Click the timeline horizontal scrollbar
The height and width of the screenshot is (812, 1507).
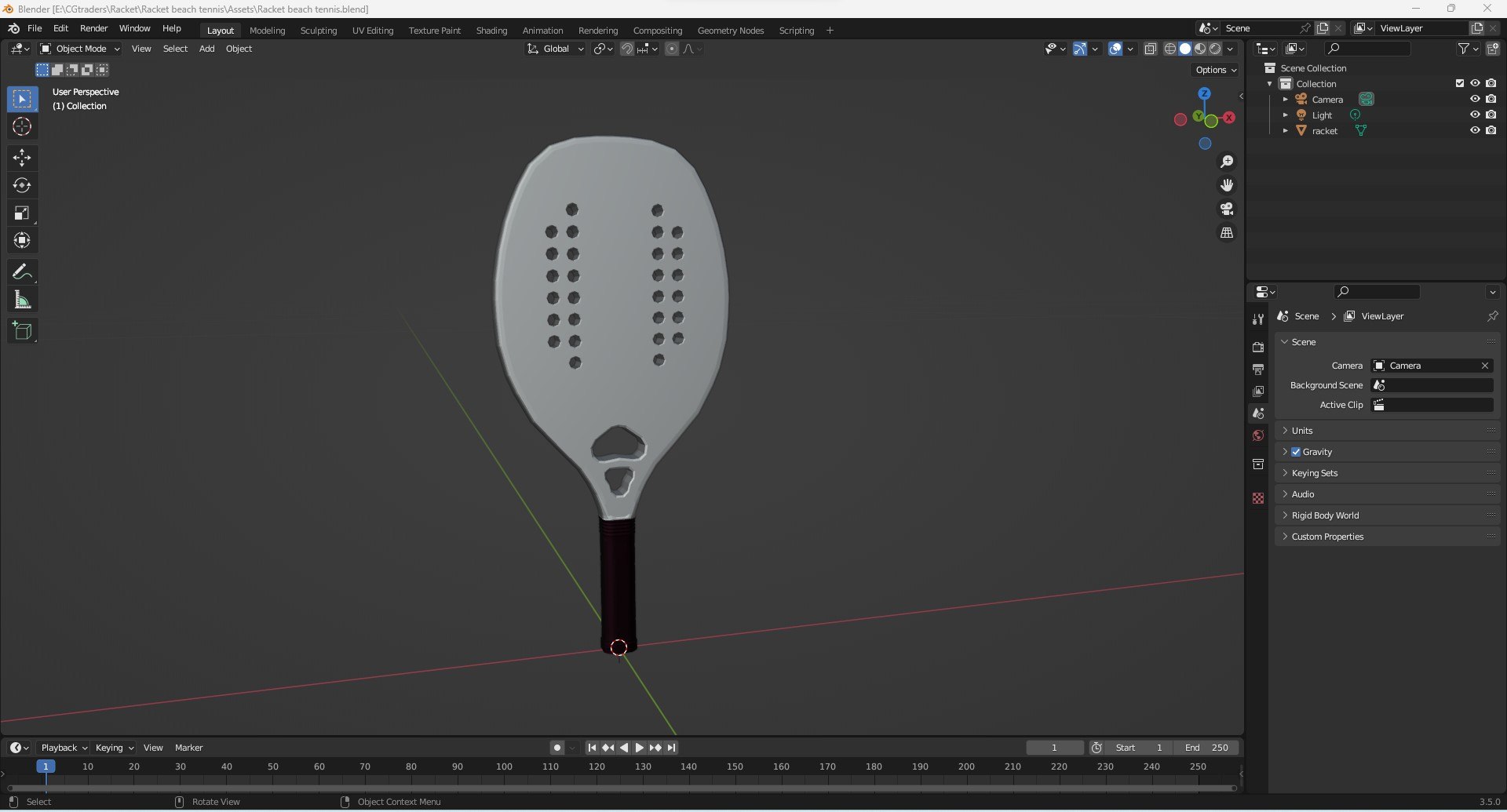pyautogui.click(x=620, y=788)
